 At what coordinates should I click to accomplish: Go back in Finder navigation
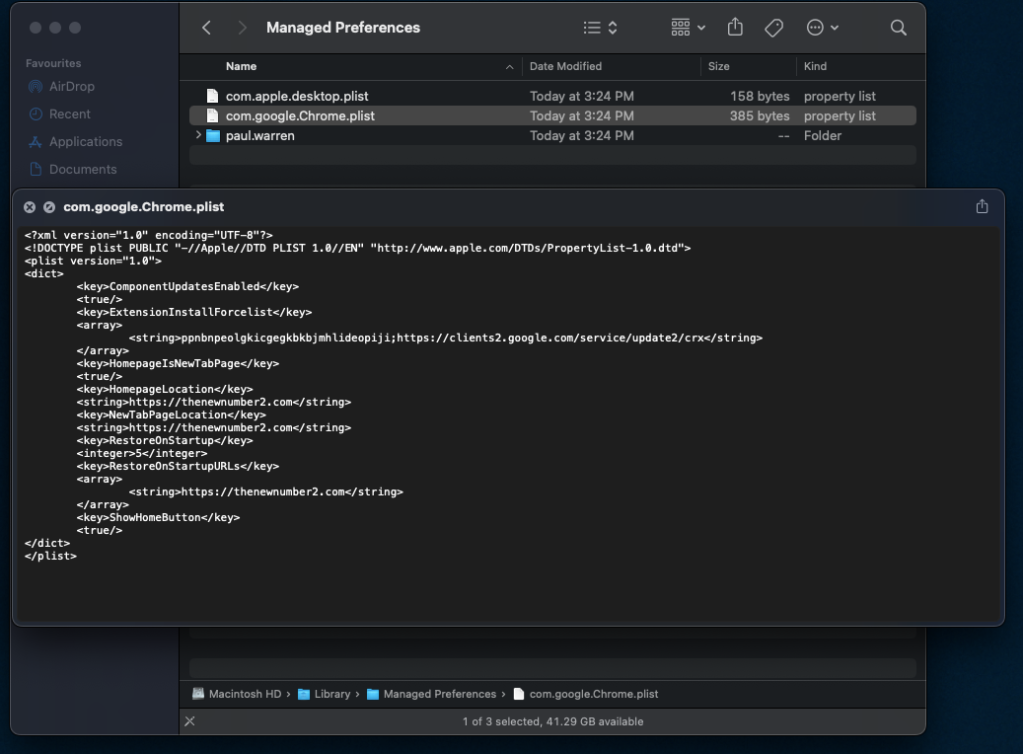(207, 27)
